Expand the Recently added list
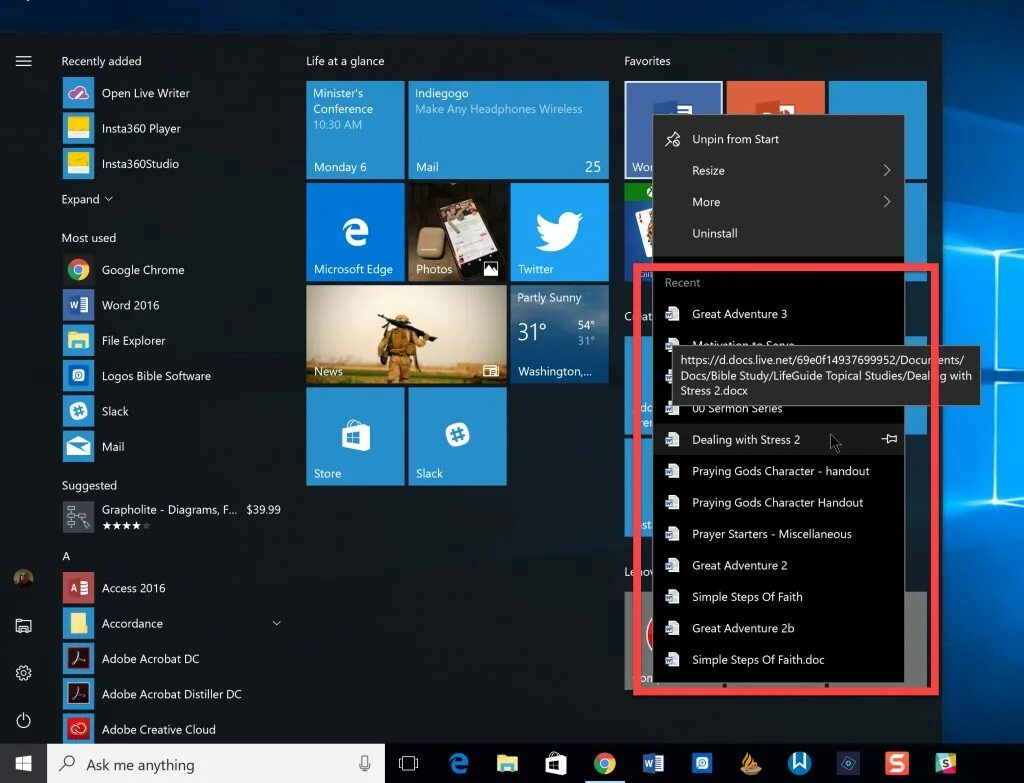This screenshot has height=783, width=1024. point(87,199)
